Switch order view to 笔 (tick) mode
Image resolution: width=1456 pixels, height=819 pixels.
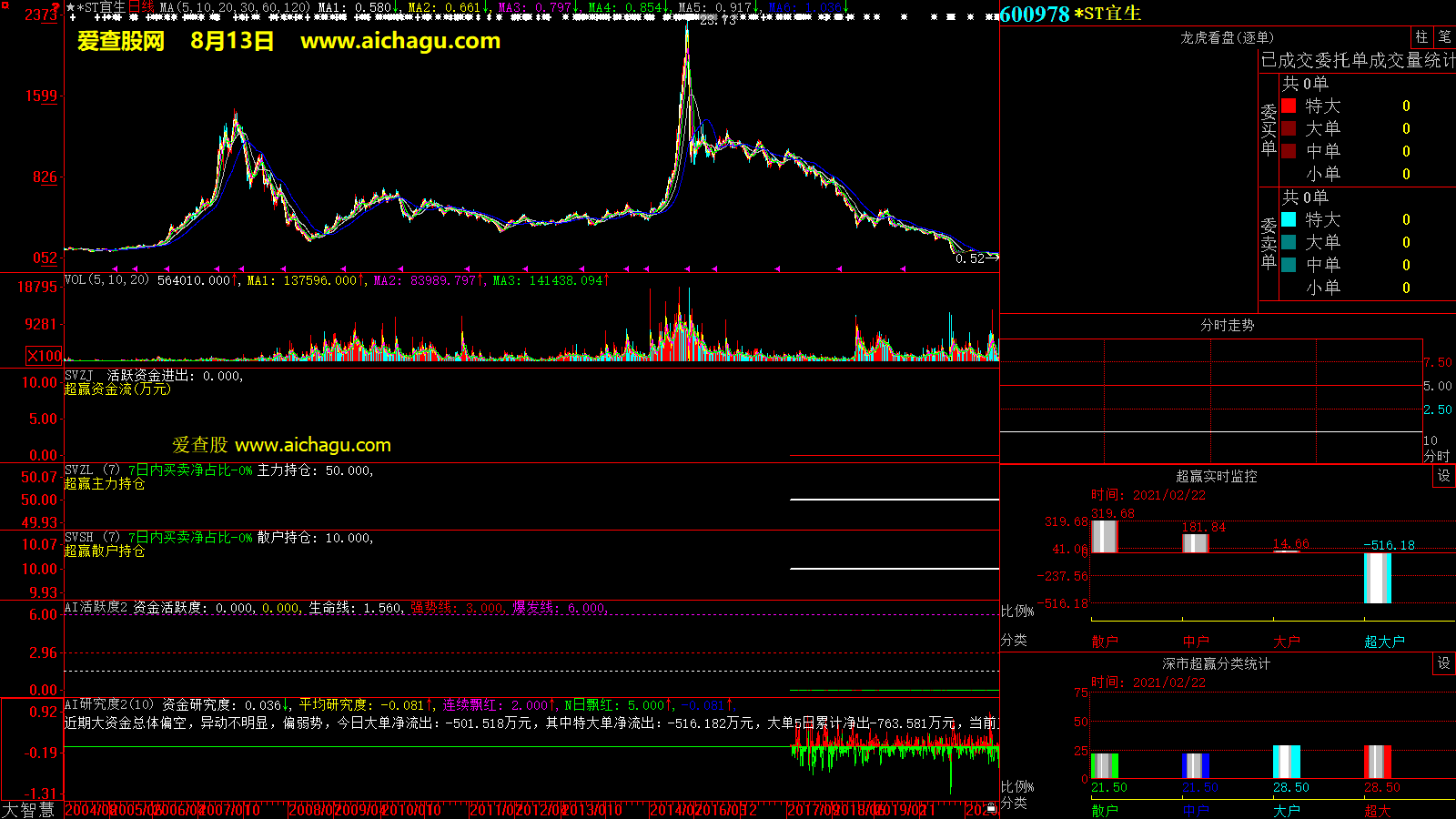[1444, 37]
